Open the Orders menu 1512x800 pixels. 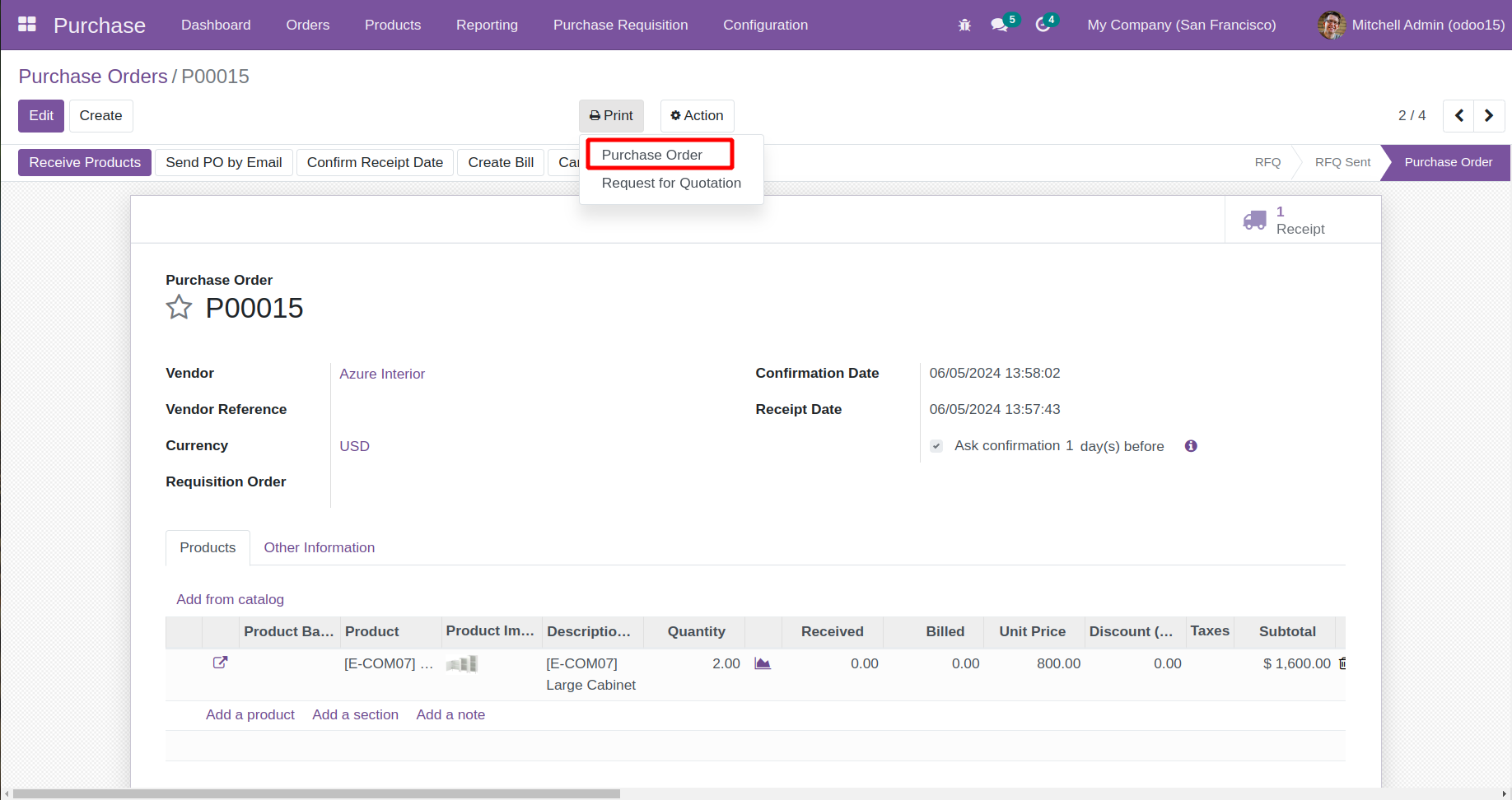click(308, 26)
